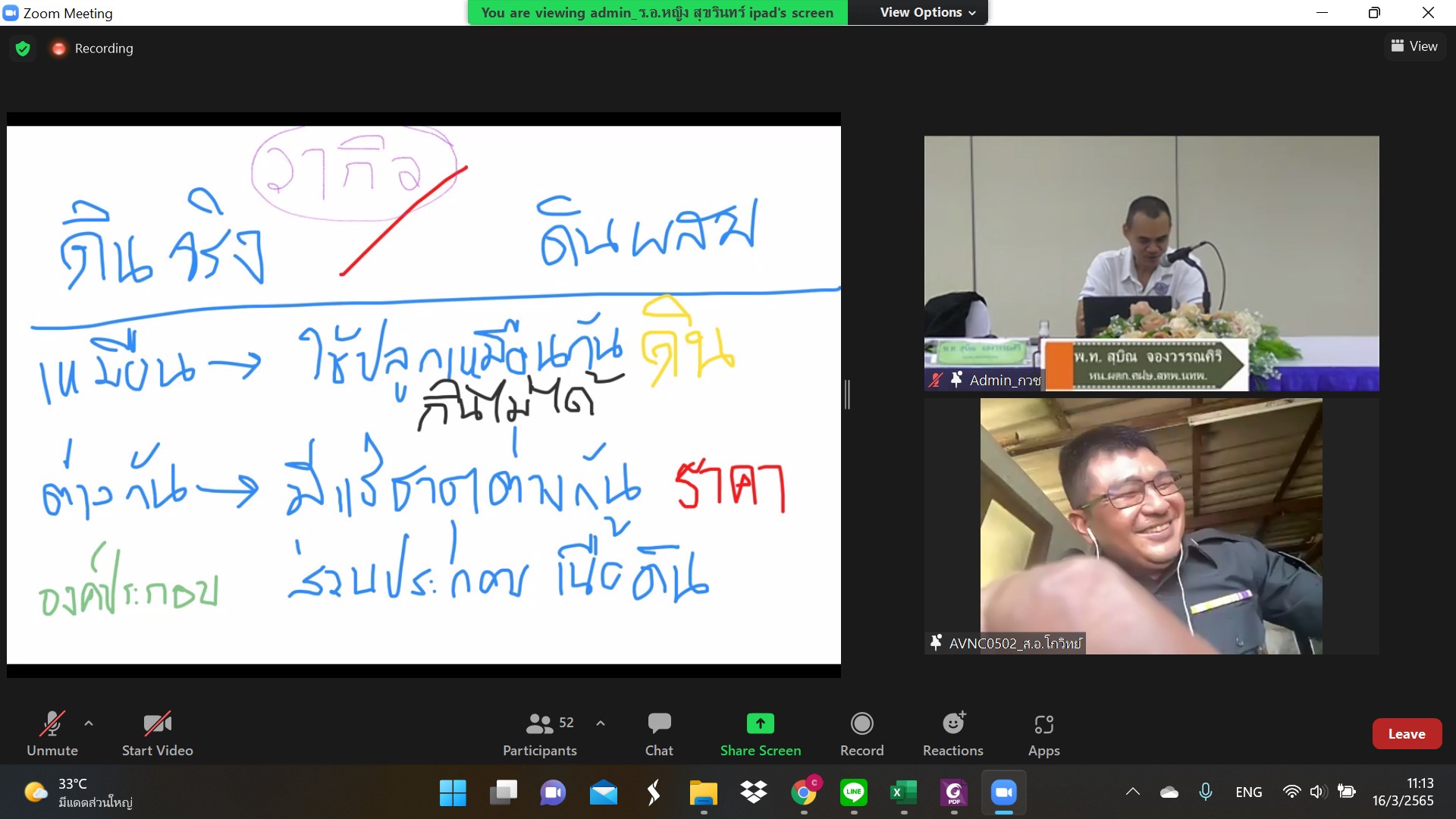Click the Recording indicator
Screen dimensions: 1456x819
coord(93,49)
